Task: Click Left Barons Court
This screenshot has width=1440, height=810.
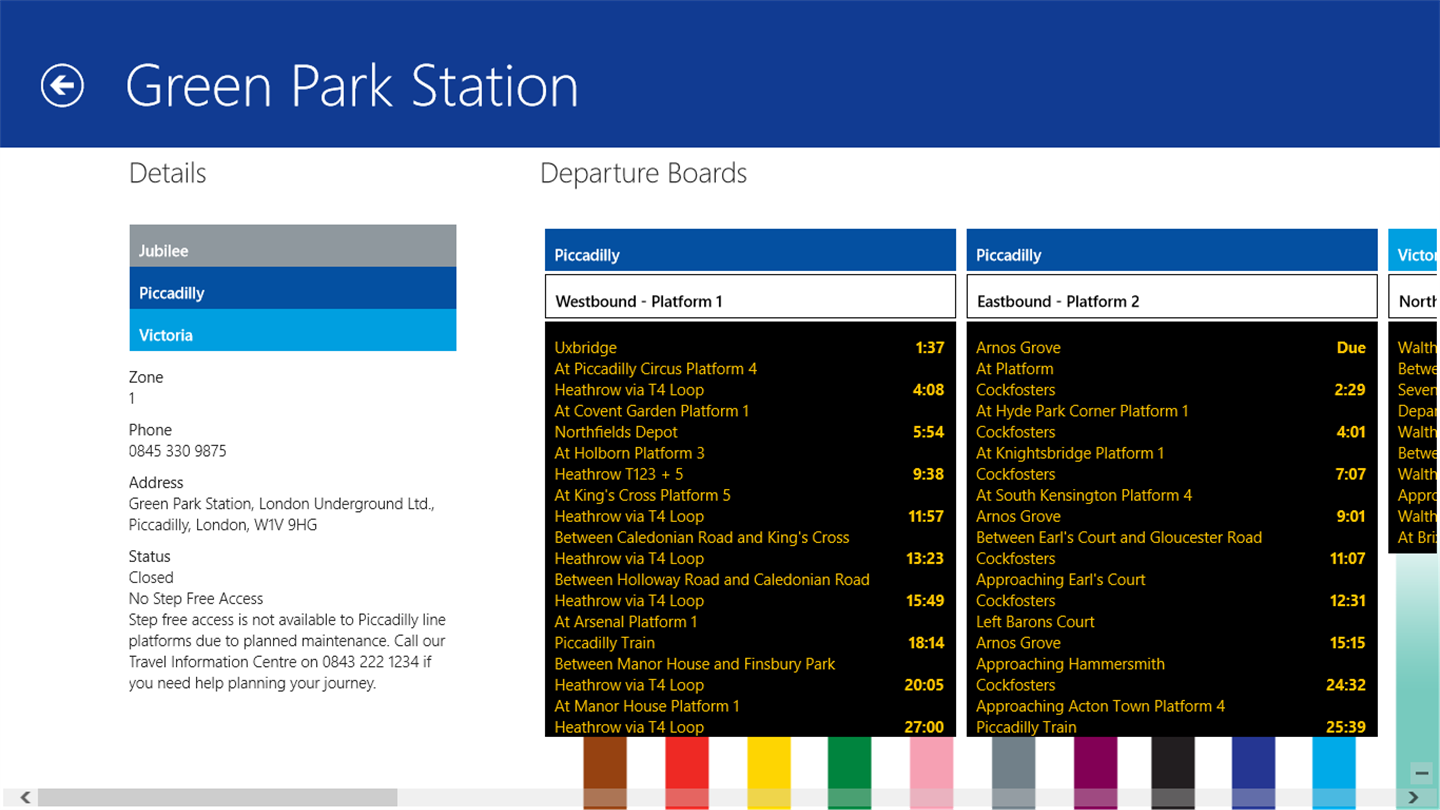Action: [1035, 621]
